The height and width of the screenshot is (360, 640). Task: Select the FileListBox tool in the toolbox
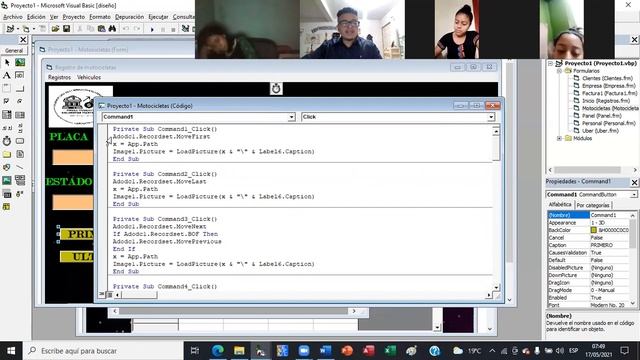[x=20, y=154]
